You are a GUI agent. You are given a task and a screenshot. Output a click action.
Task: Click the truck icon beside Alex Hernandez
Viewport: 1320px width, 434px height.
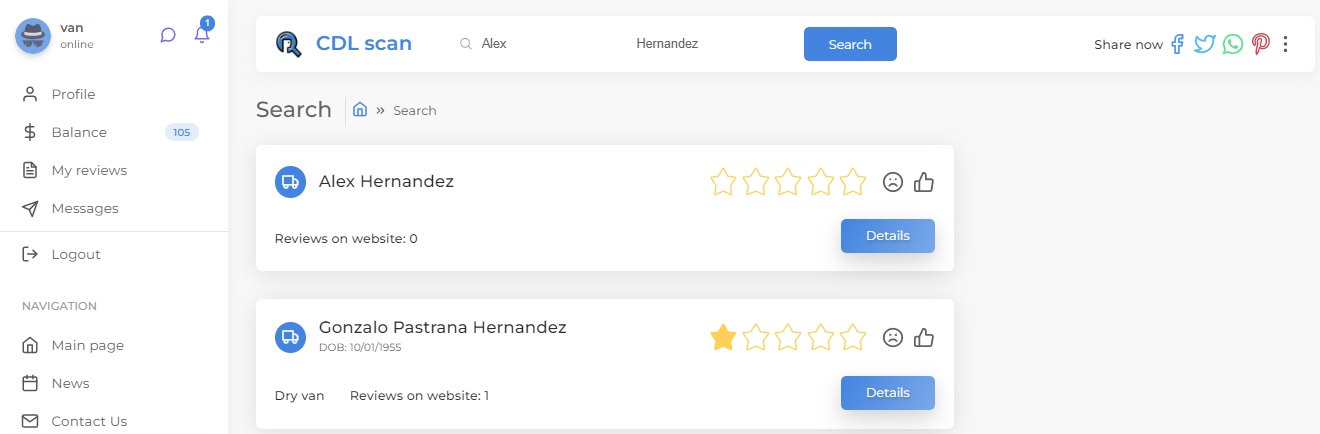coord(290,182)
